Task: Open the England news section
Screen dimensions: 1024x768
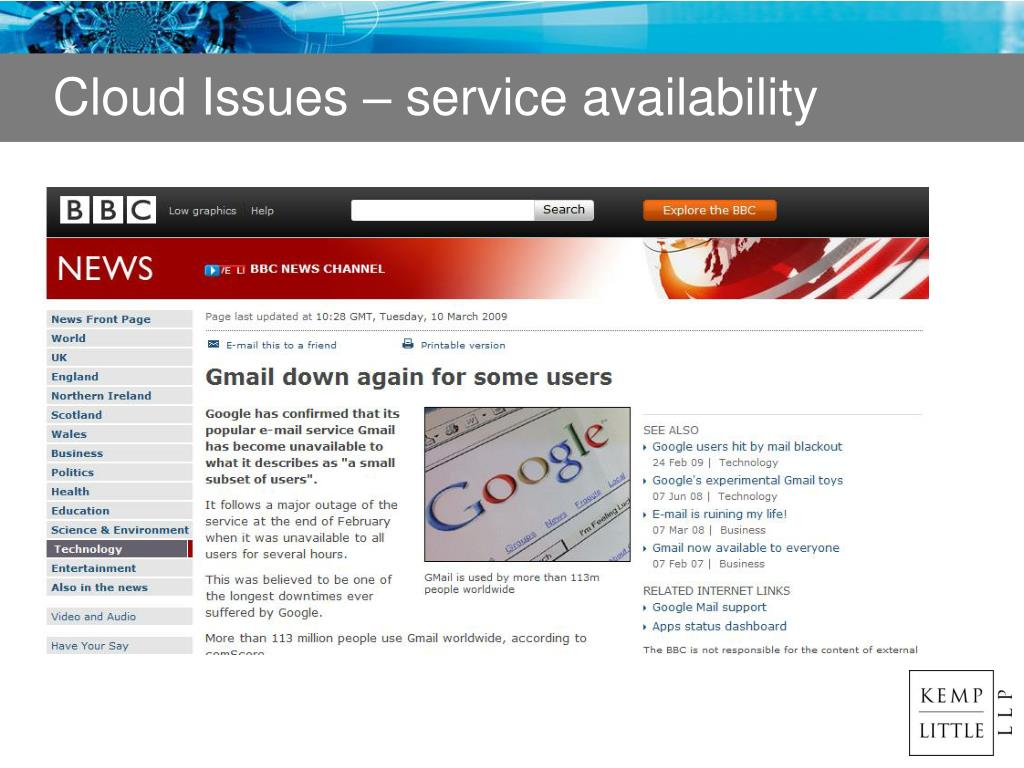Action: point(120,377)
